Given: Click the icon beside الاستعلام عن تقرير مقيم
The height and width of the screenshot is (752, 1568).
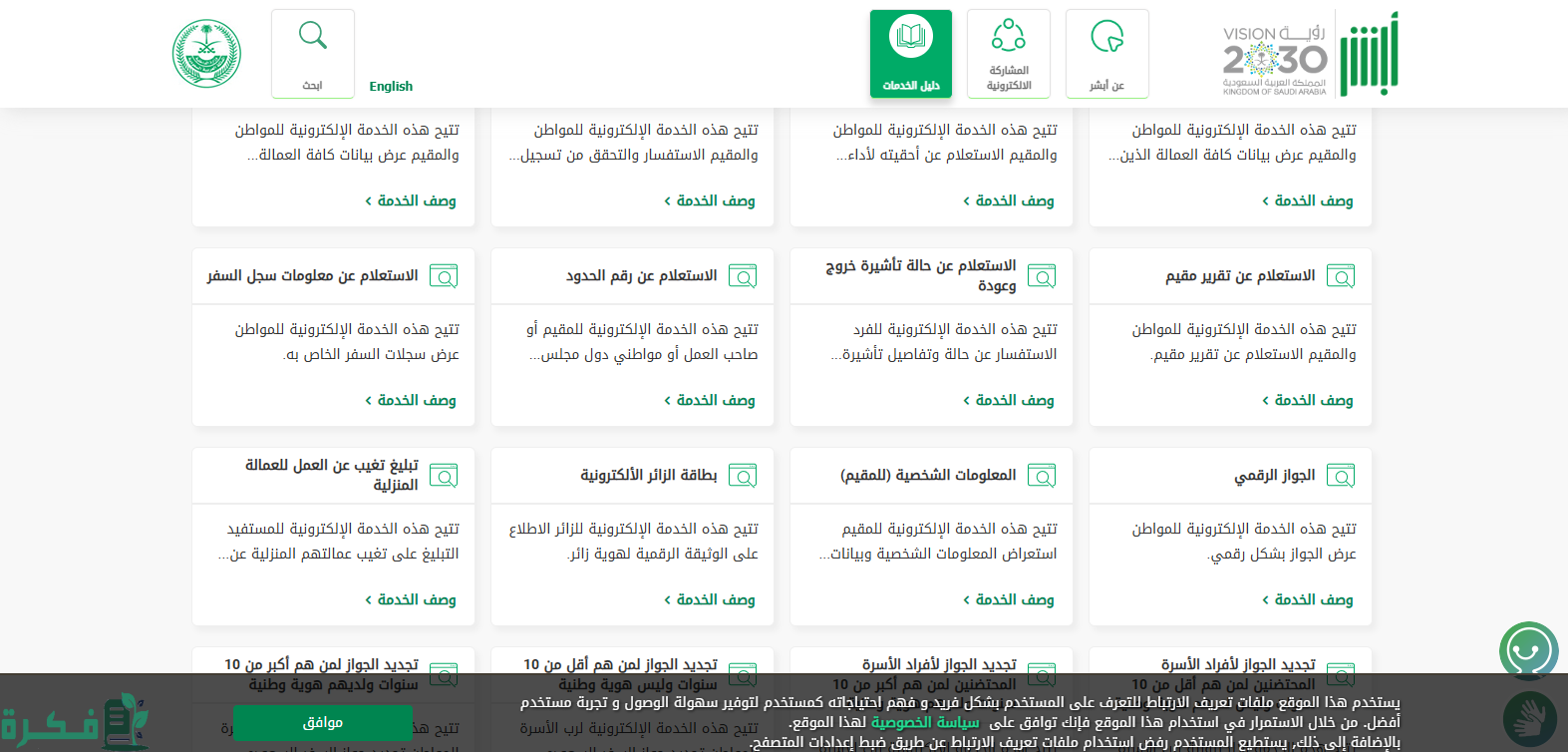Looking at the screenshot, I should coord(1340,276).
